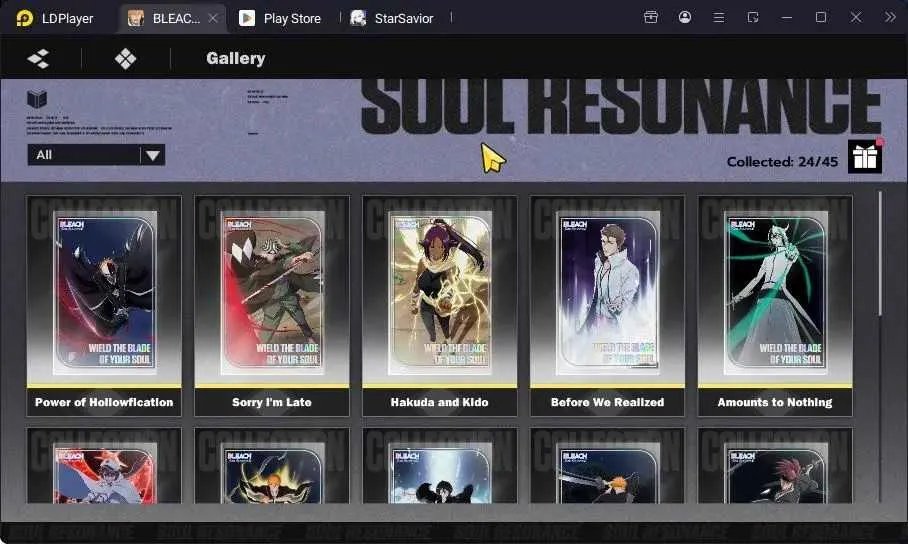This screenshot has width=908, height=544.
Task: Click the gallery vertical scrollbar
Action: coord(880,254)
